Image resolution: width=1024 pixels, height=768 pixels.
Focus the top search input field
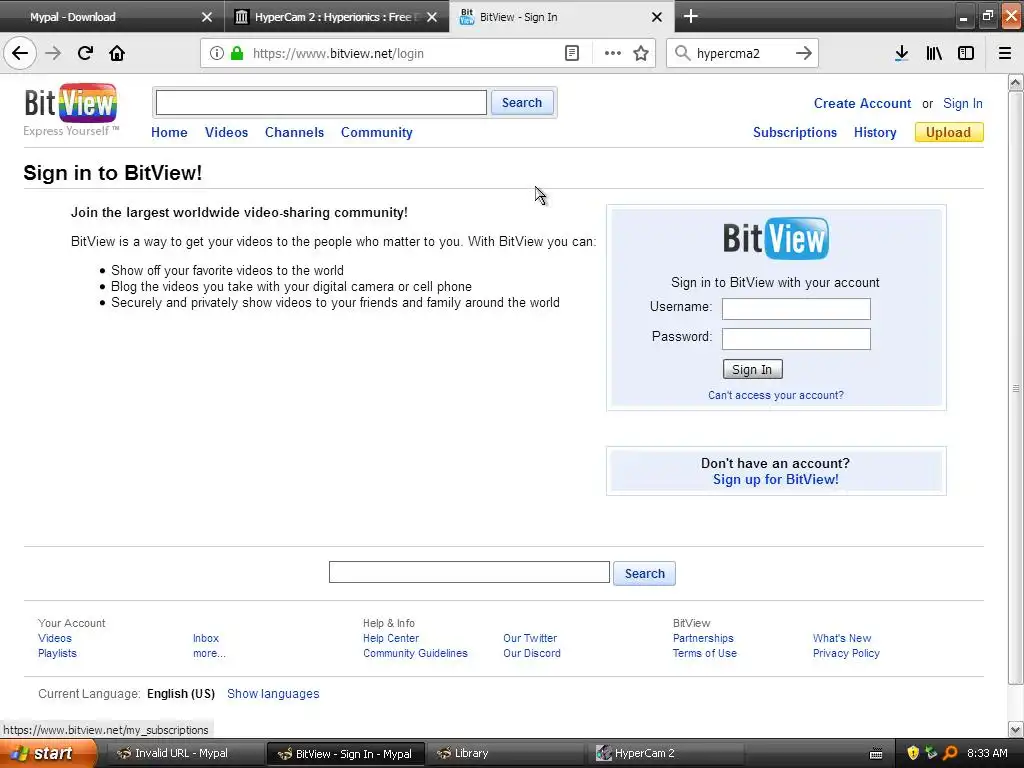[321, 103]
